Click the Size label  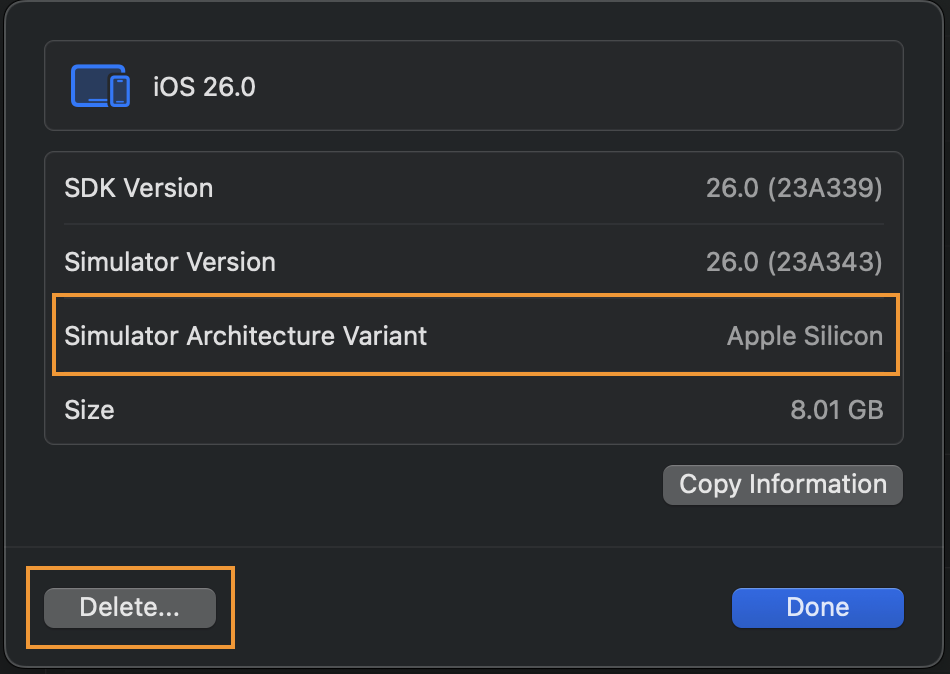[89, 410]
